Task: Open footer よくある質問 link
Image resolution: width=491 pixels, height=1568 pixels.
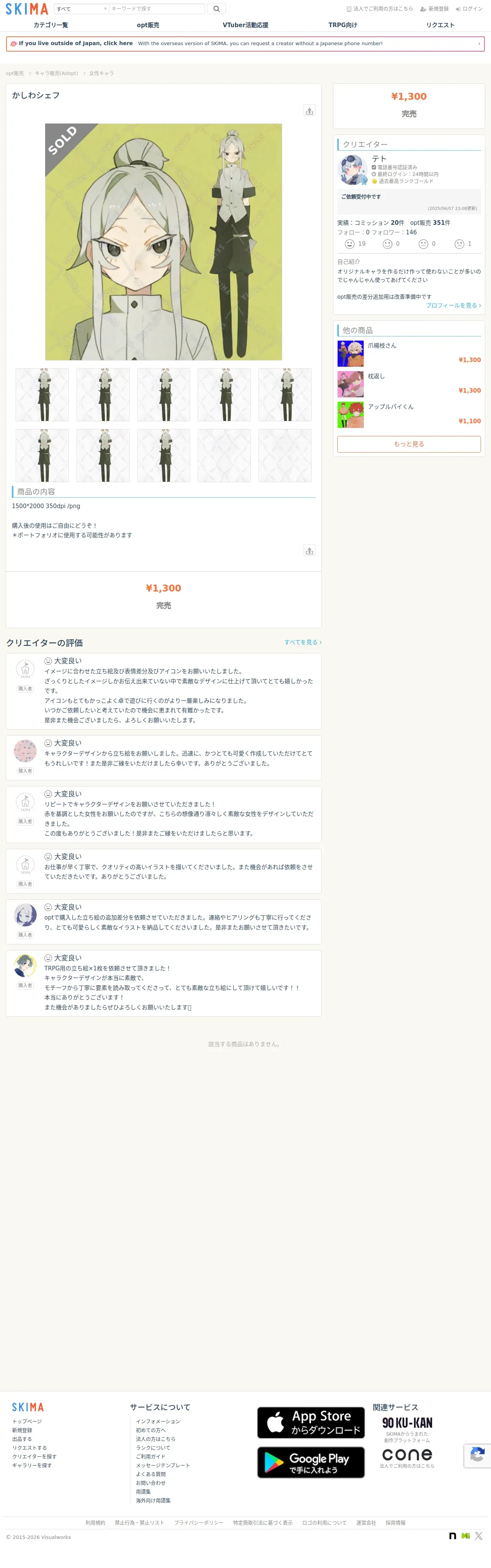Action: [x=150, y=1474]
